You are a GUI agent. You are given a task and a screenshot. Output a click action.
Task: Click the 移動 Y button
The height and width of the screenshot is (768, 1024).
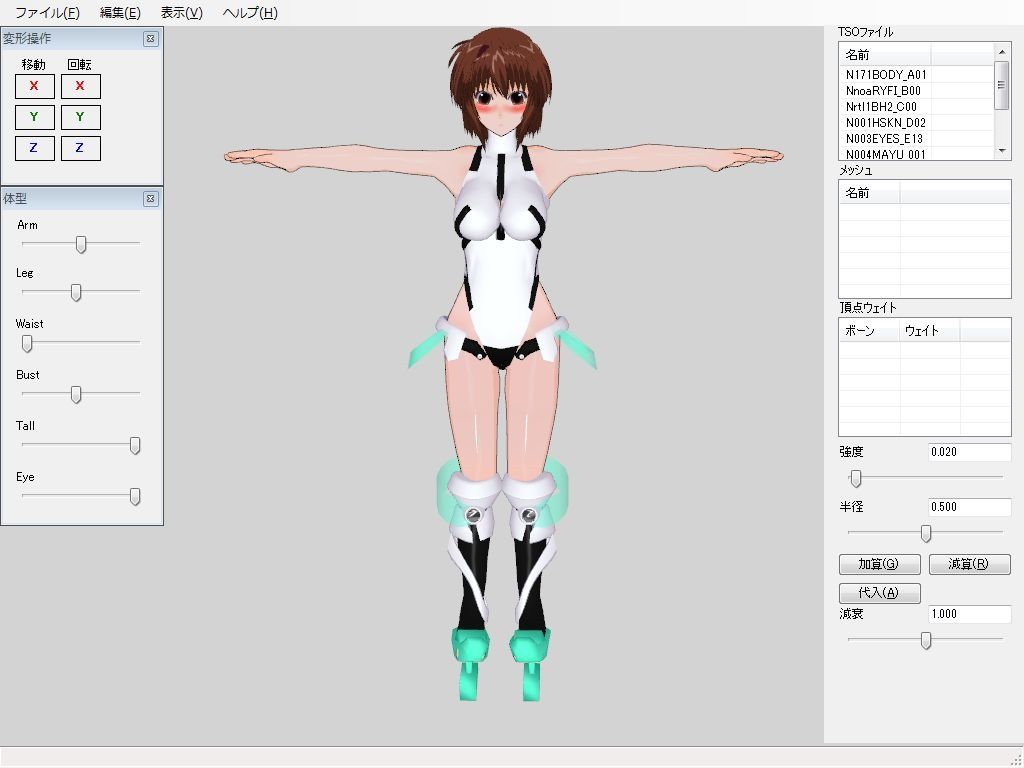pyautogui.click(x=35, y=117)
